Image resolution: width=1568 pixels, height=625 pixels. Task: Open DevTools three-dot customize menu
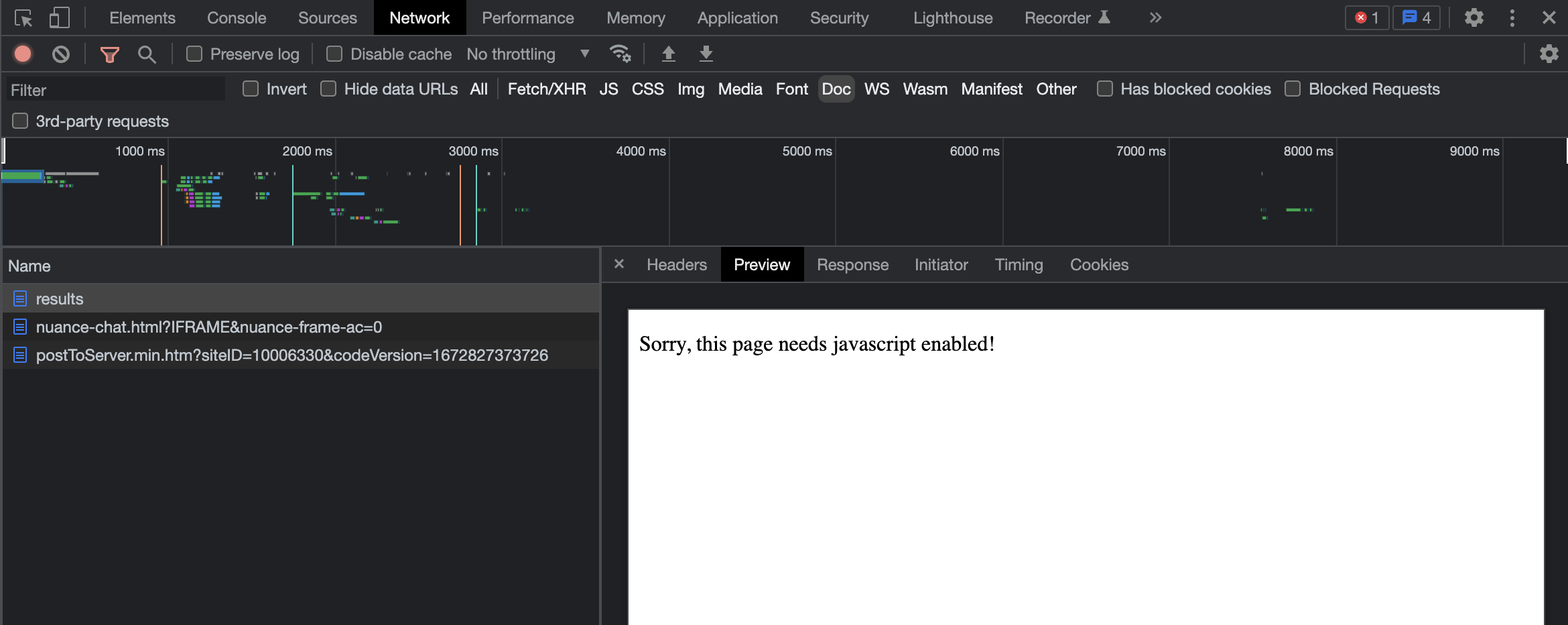[1512, 17]
